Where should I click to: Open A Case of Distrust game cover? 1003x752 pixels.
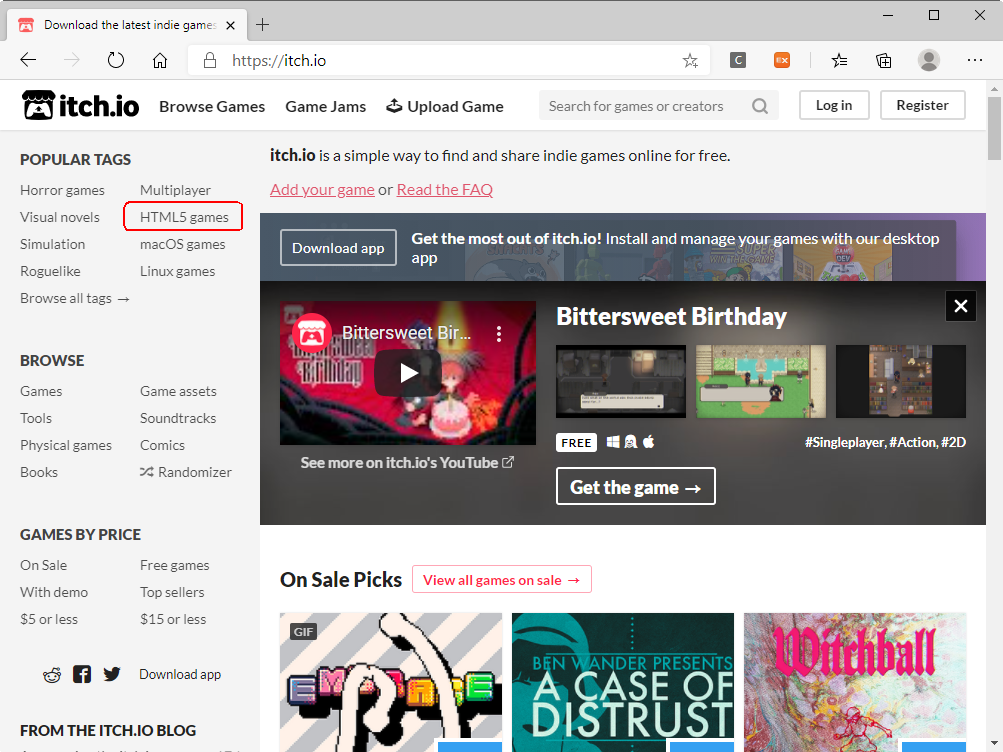pos(623,682)
